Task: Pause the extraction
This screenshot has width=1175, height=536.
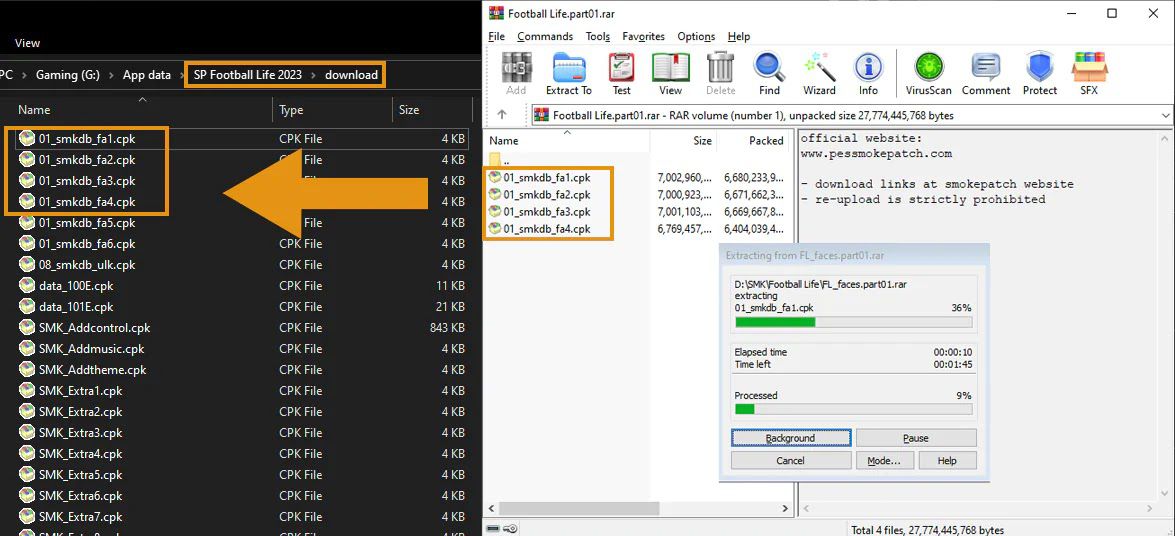Action: point(915,438)
